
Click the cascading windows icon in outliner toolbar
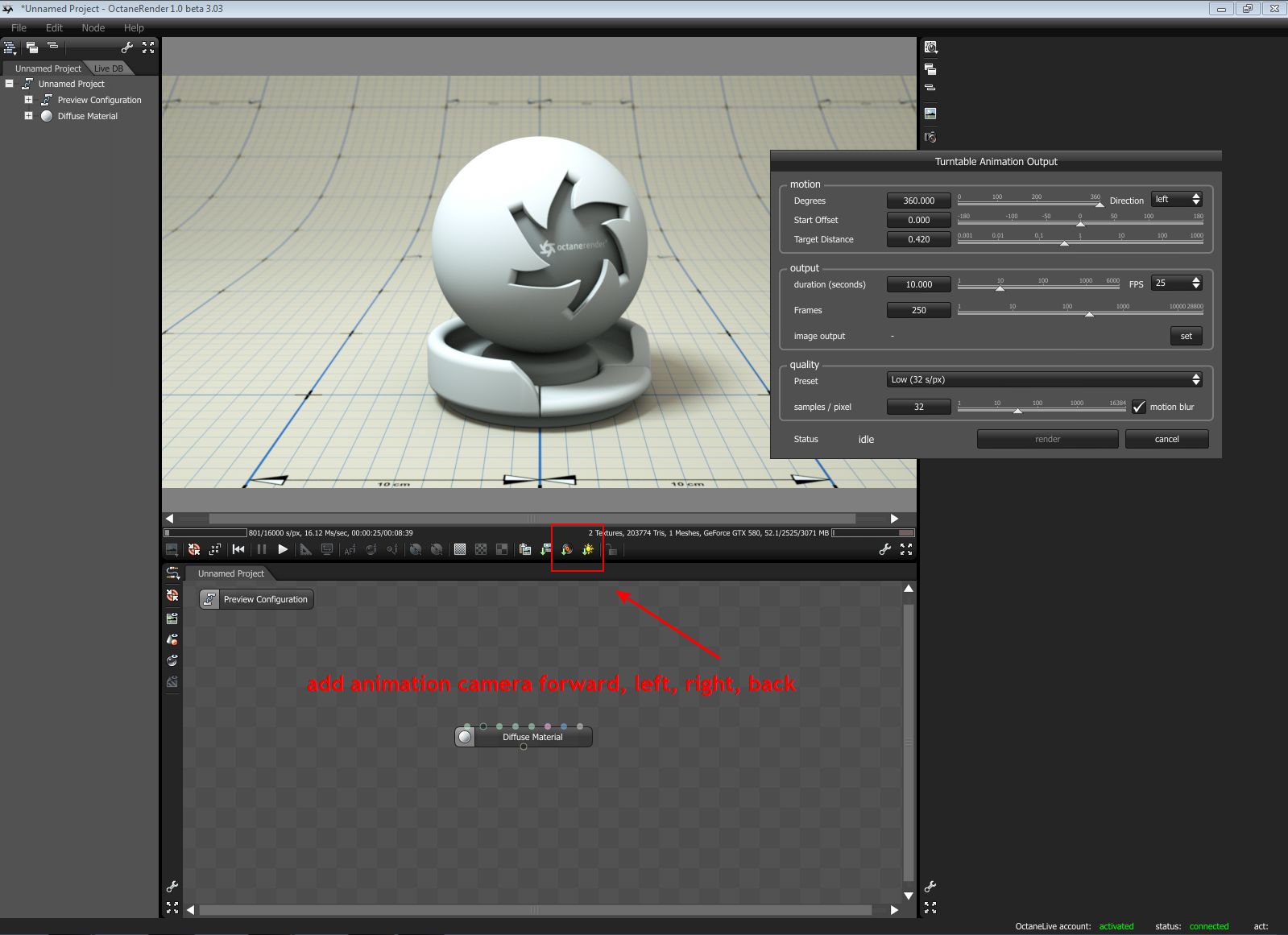tap(32, 48)
